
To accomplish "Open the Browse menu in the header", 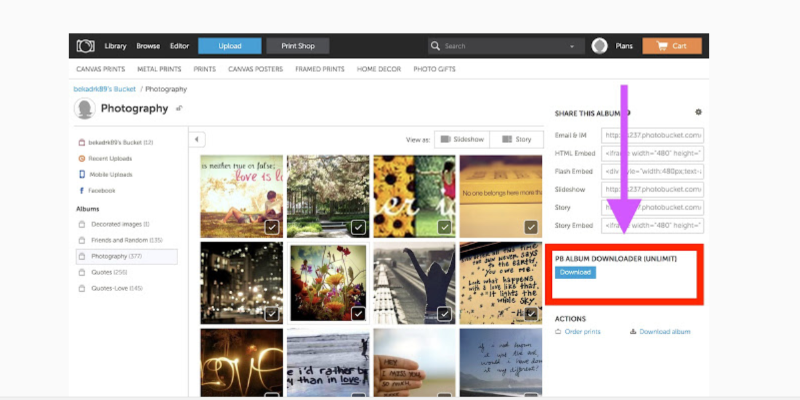I will [x=148, y=46].
